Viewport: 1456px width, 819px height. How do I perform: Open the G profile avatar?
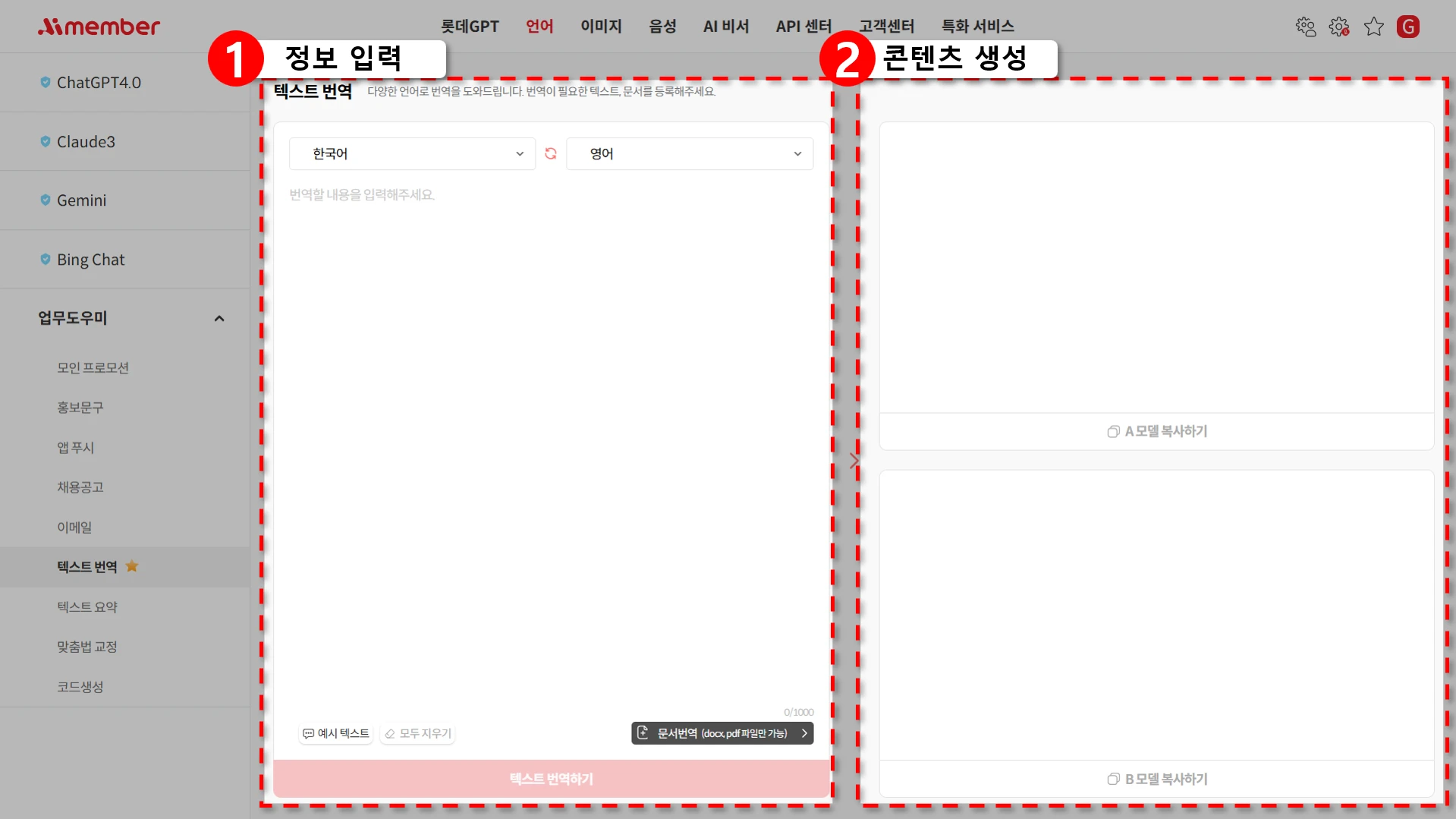pyautogui.click(x=1407, y=27)
